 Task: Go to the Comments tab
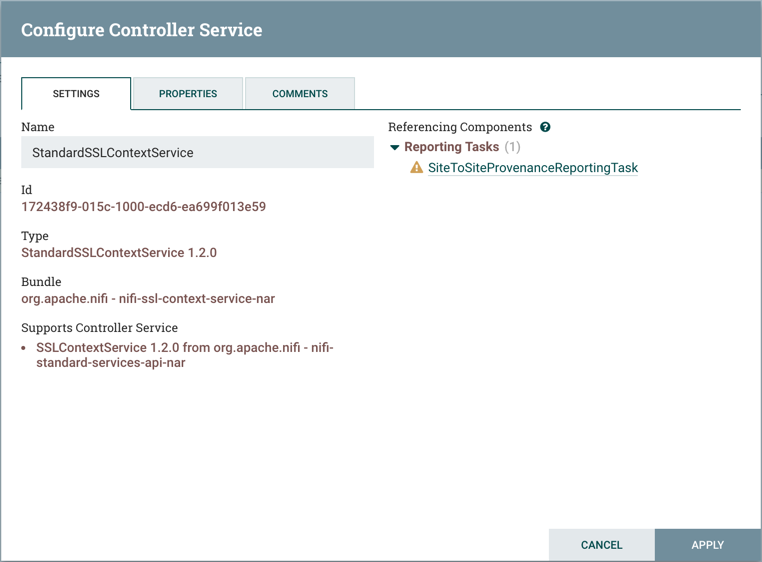click(x=300, y=94)
